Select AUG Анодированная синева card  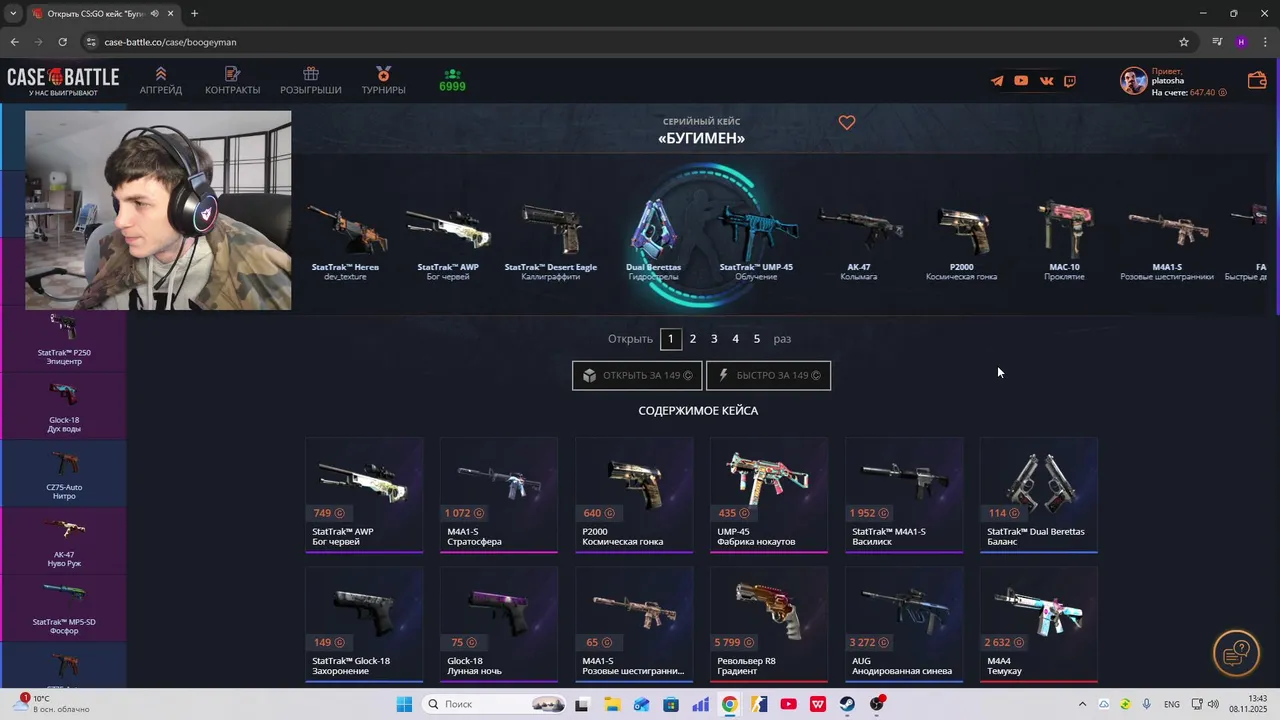coord(904,625)
